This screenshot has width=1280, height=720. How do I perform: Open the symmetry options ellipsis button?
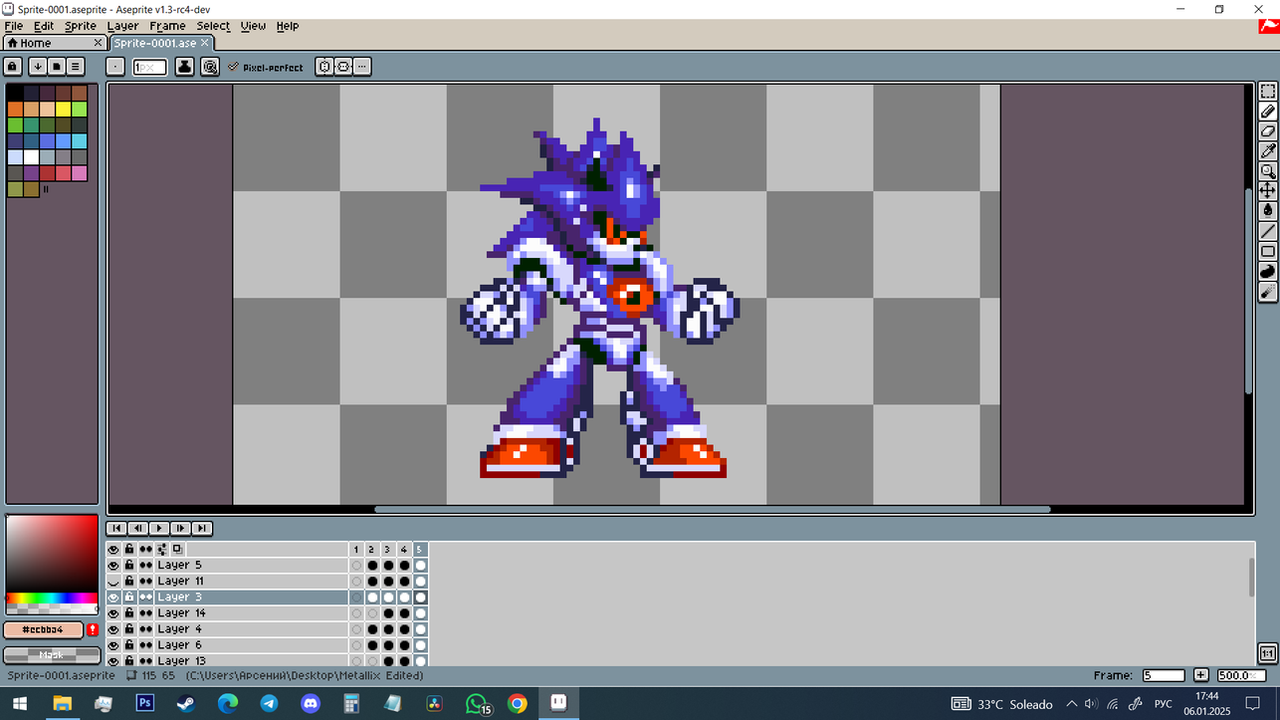click(x=361, y=66)
